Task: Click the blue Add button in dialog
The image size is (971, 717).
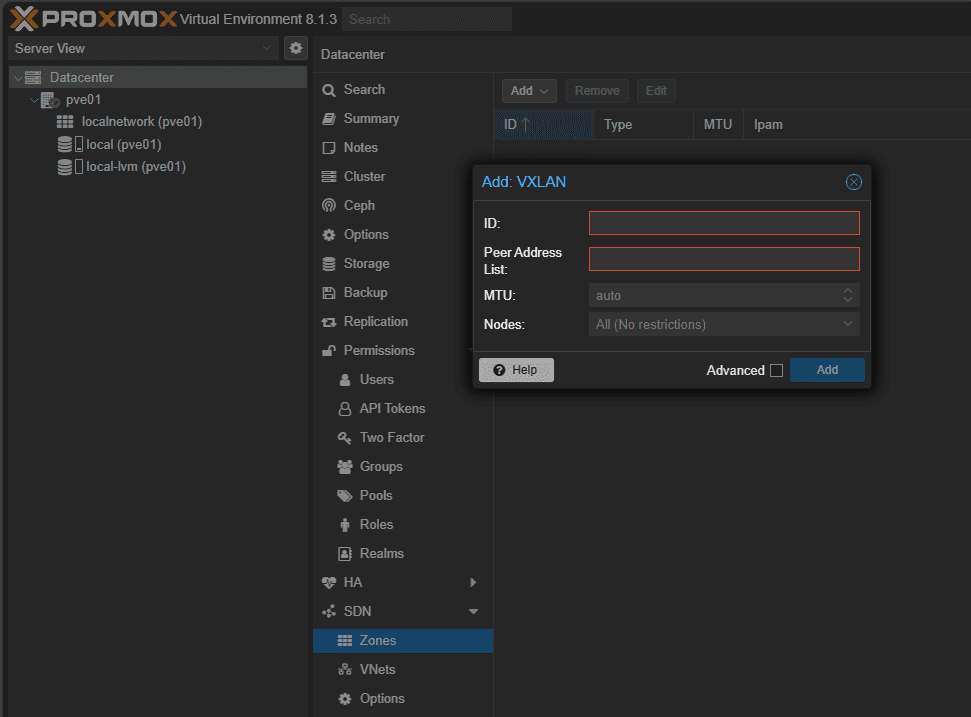Action: (x=827, y=370)
